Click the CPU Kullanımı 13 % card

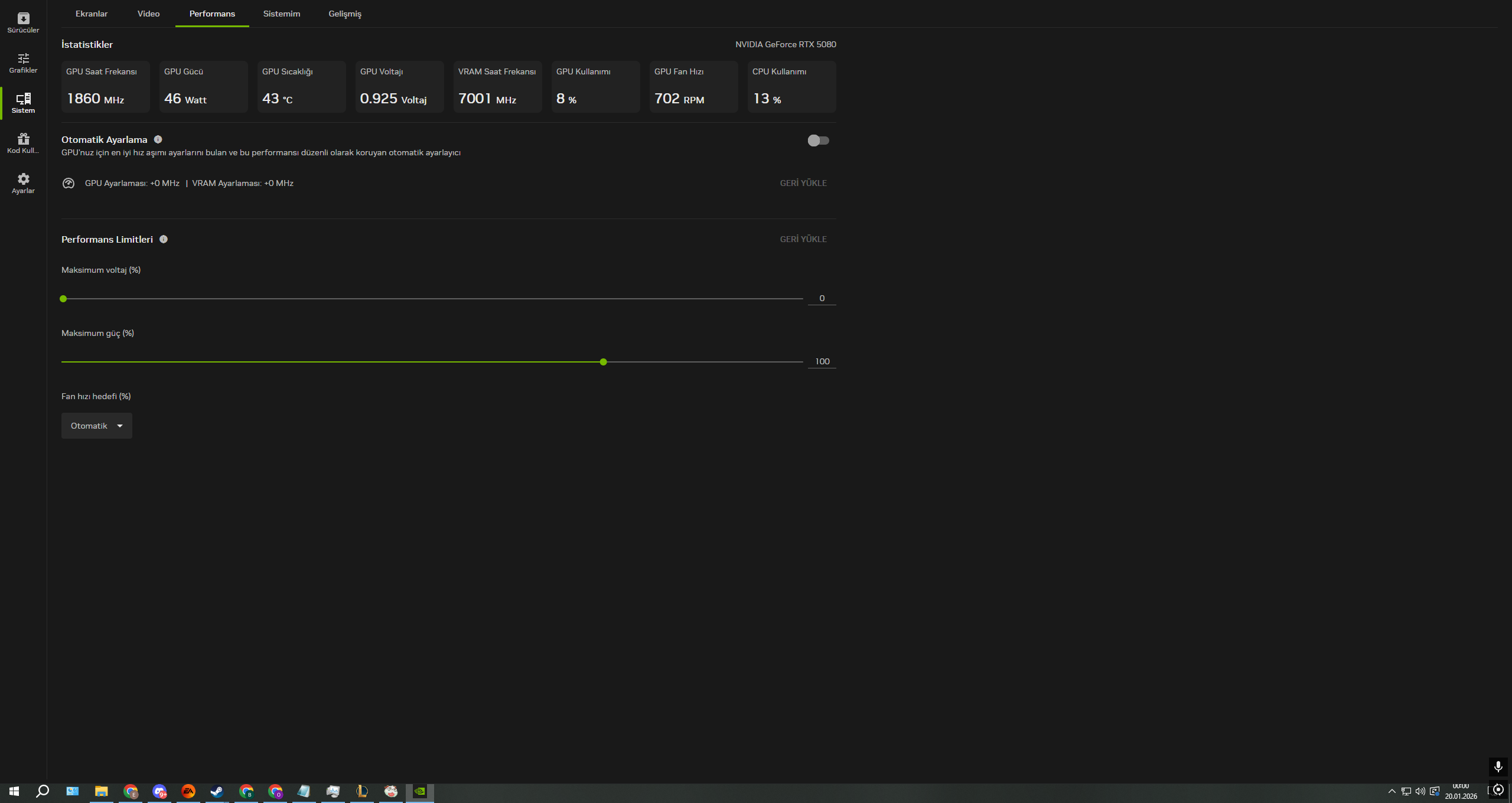tap(792, 87)
